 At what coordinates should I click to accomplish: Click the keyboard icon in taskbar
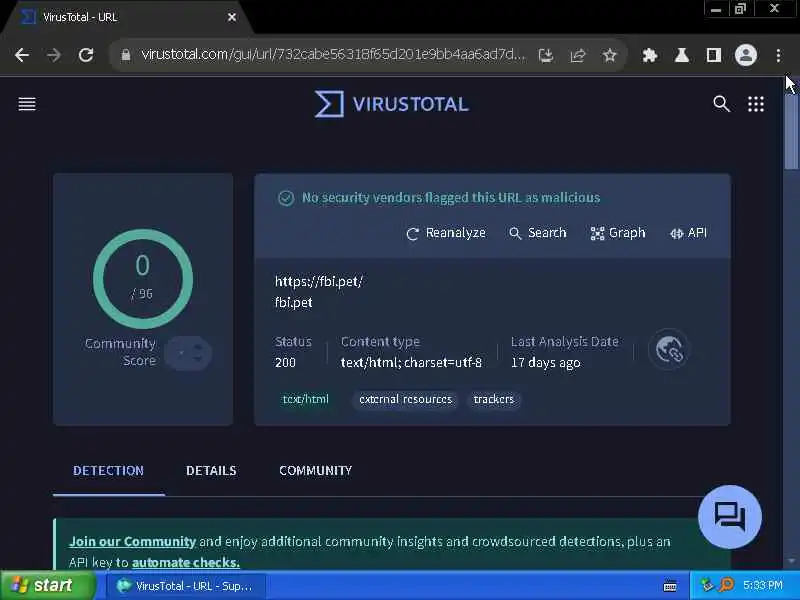click(x=670, y=586)
